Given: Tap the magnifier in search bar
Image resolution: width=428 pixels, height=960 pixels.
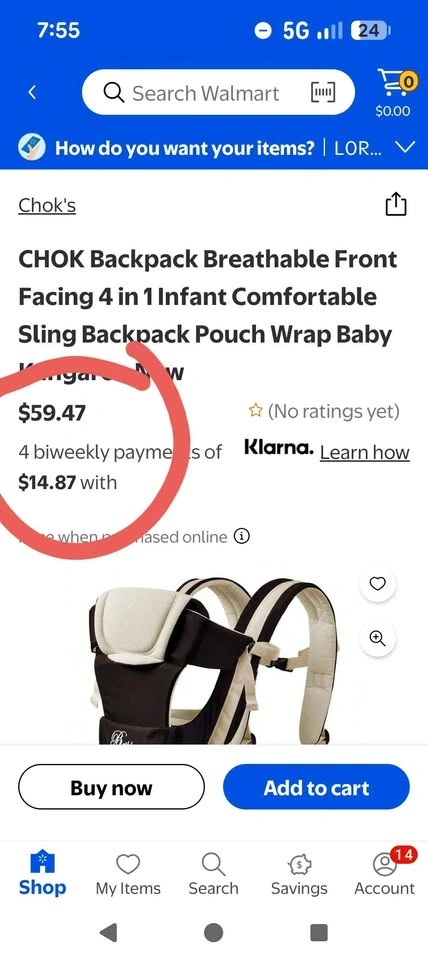Looking at the screenshot, I should tap(114, 93).
